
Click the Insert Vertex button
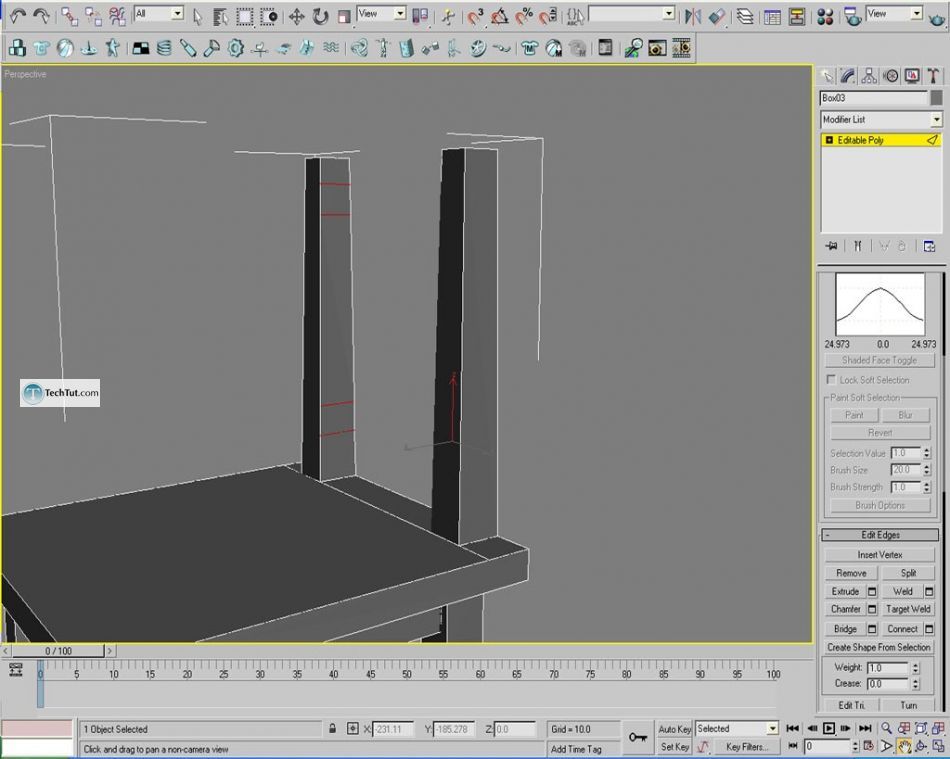(x=880, y=555)
